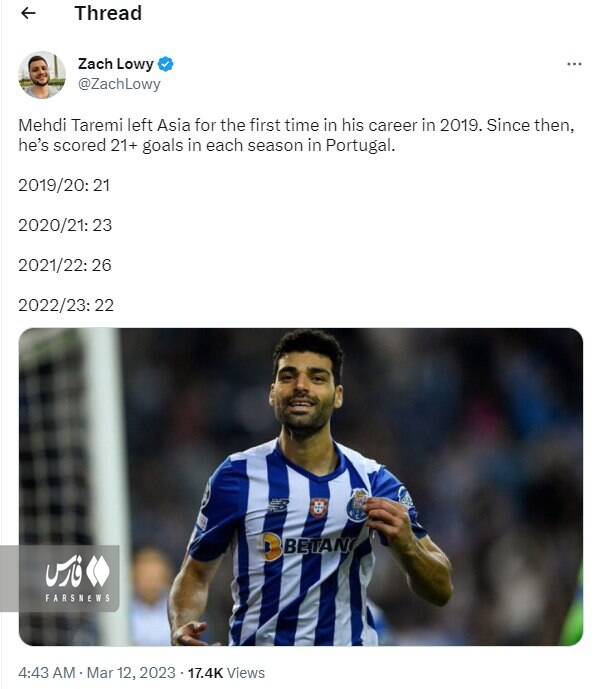
Task: Click the Fars News logo watermark
Action: [78, 570]
